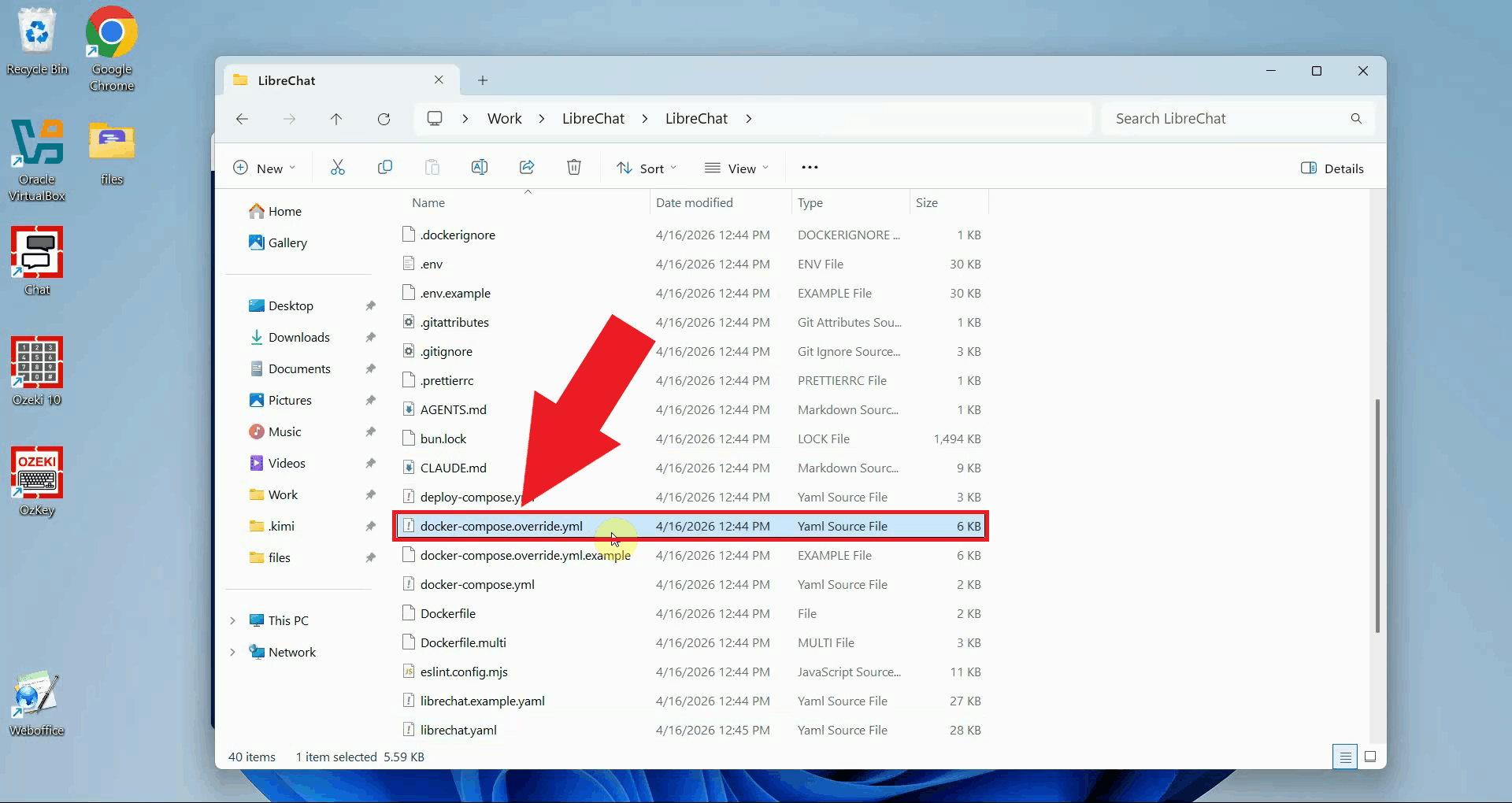Open the Sort dropdown menu
1512x803 pixels.
click(647, 168)
